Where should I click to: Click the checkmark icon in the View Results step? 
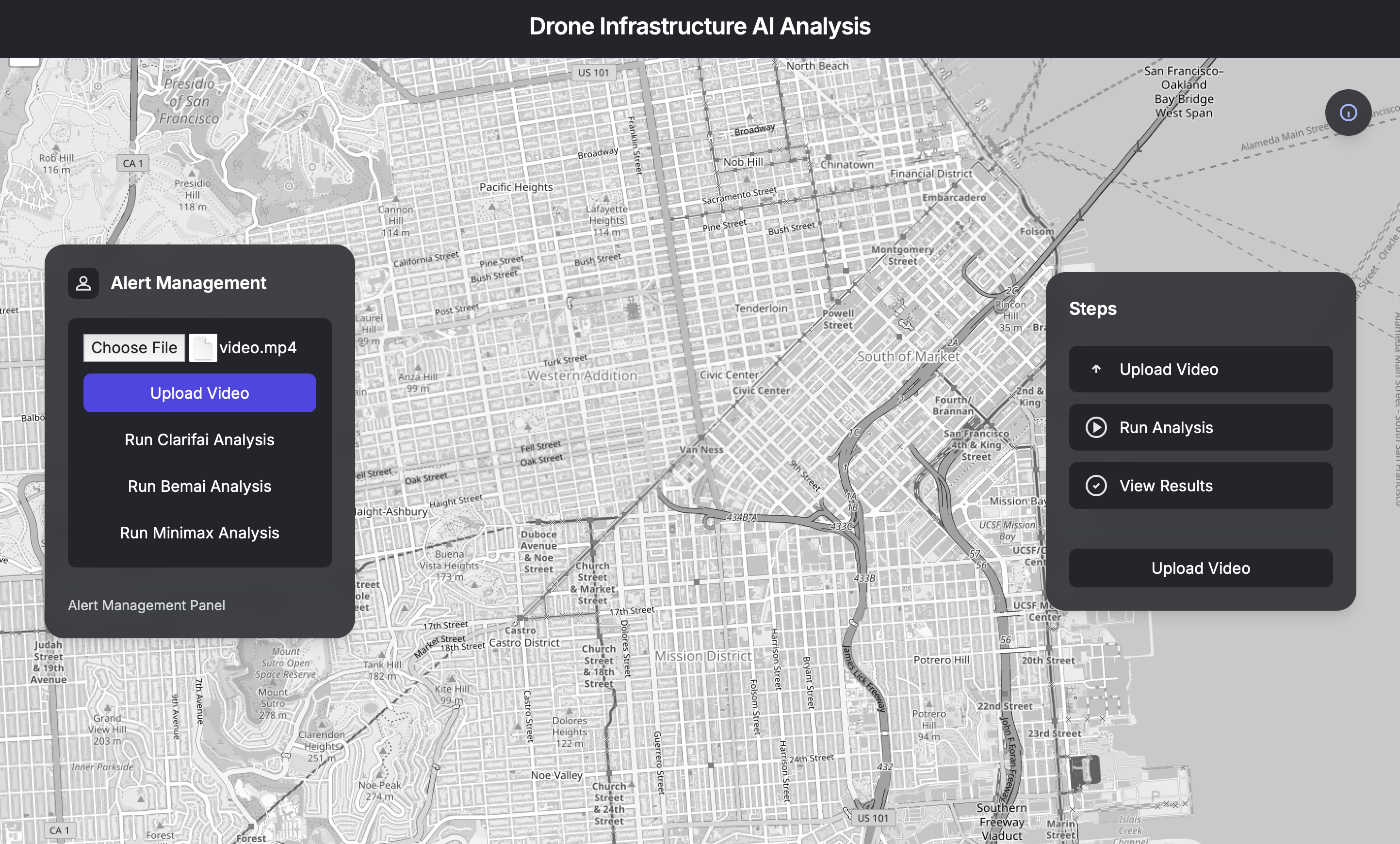point(1096,486)
